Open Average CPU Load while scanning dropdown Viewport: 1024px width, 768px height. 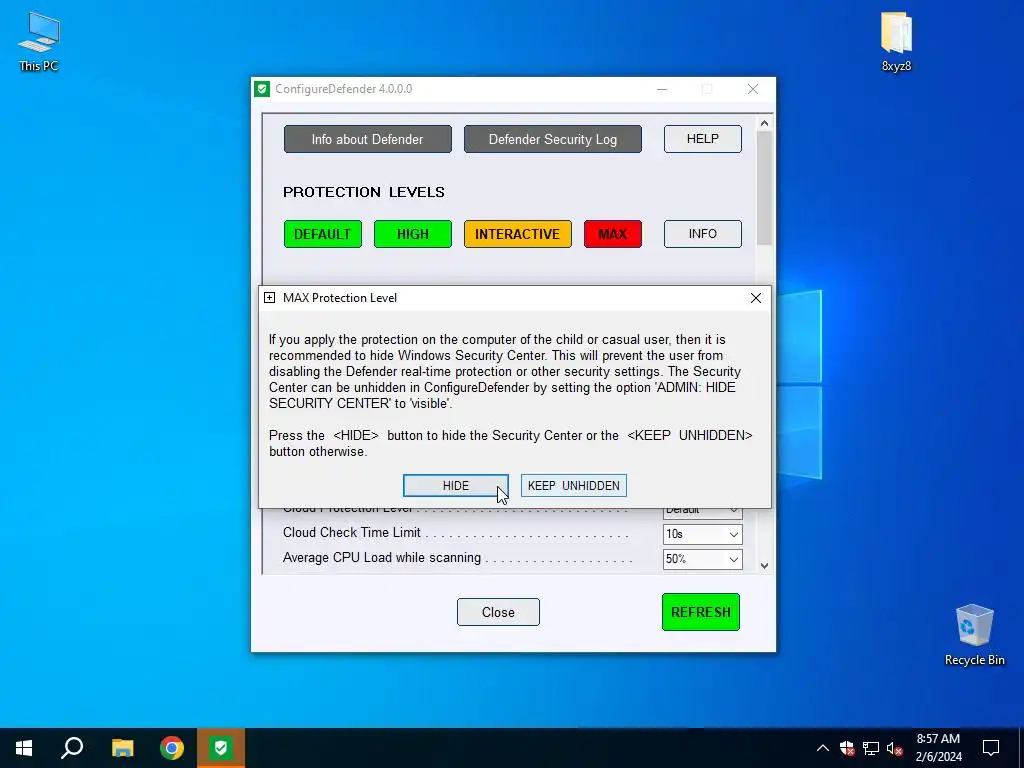coord(703,559)
